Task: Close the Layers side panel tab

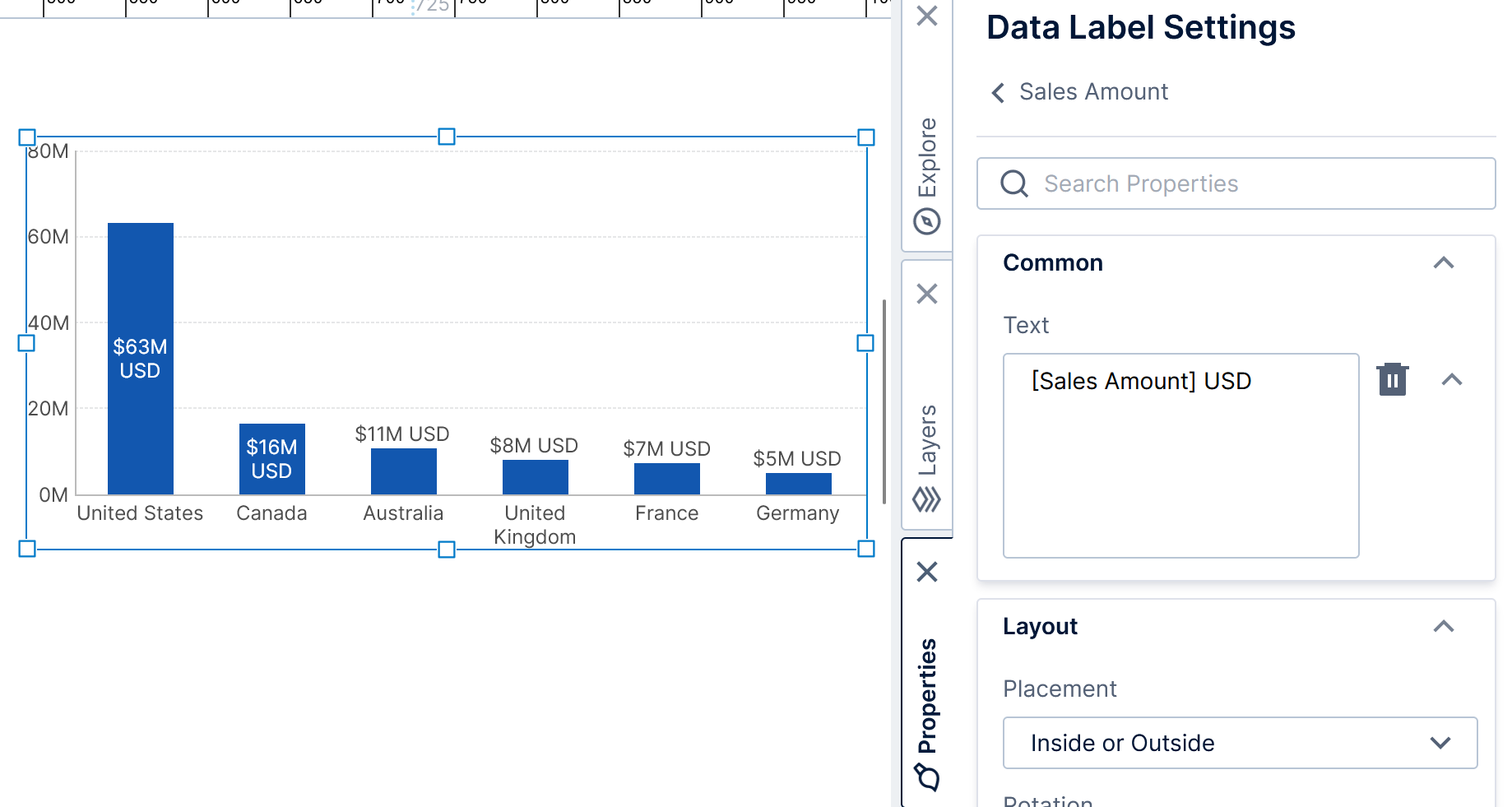Action: click(927, 294)
